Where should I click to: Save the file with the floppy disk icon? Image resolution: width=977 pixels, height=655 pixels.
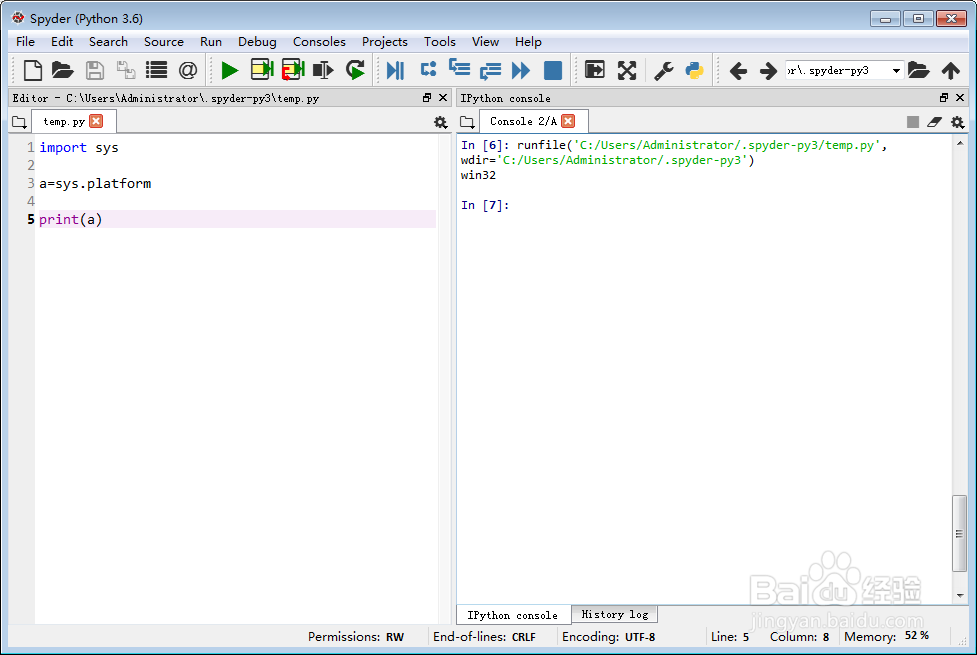pos(95,70)
